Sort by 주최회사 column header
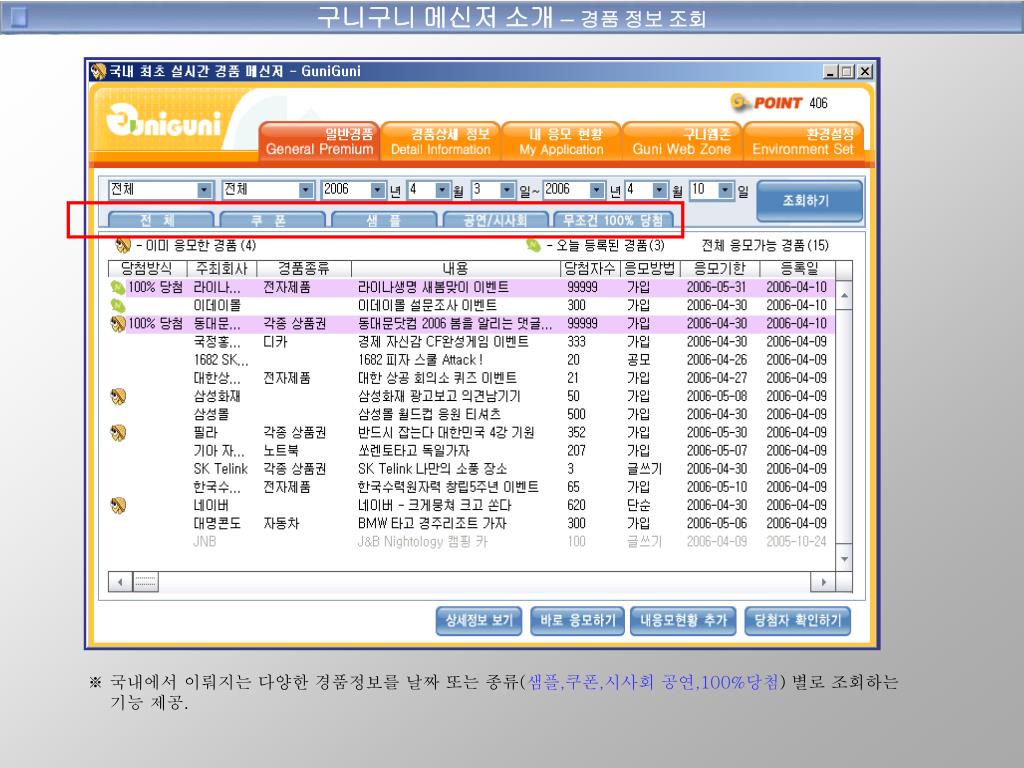 (x=222, y=268)
